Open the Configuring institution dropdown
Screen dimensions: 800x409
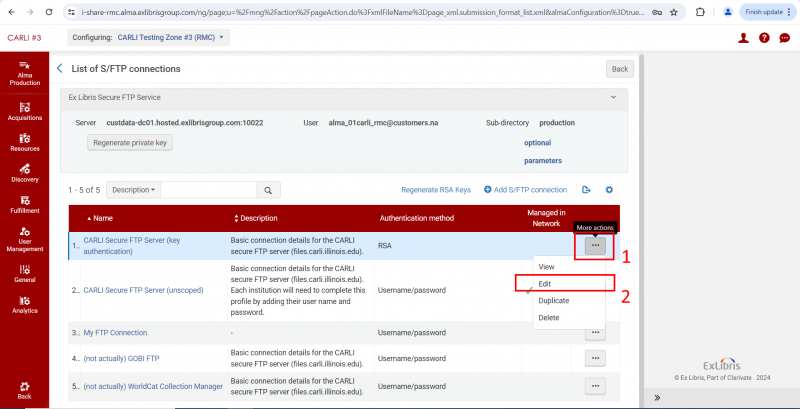pos(148,37)
